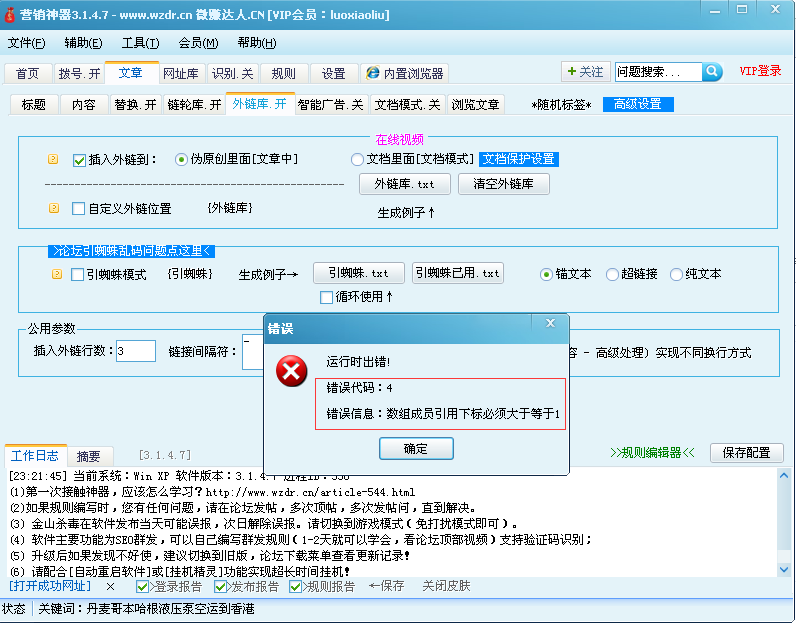
Task: Click the 高级设置 button
Action: (638, 105)
